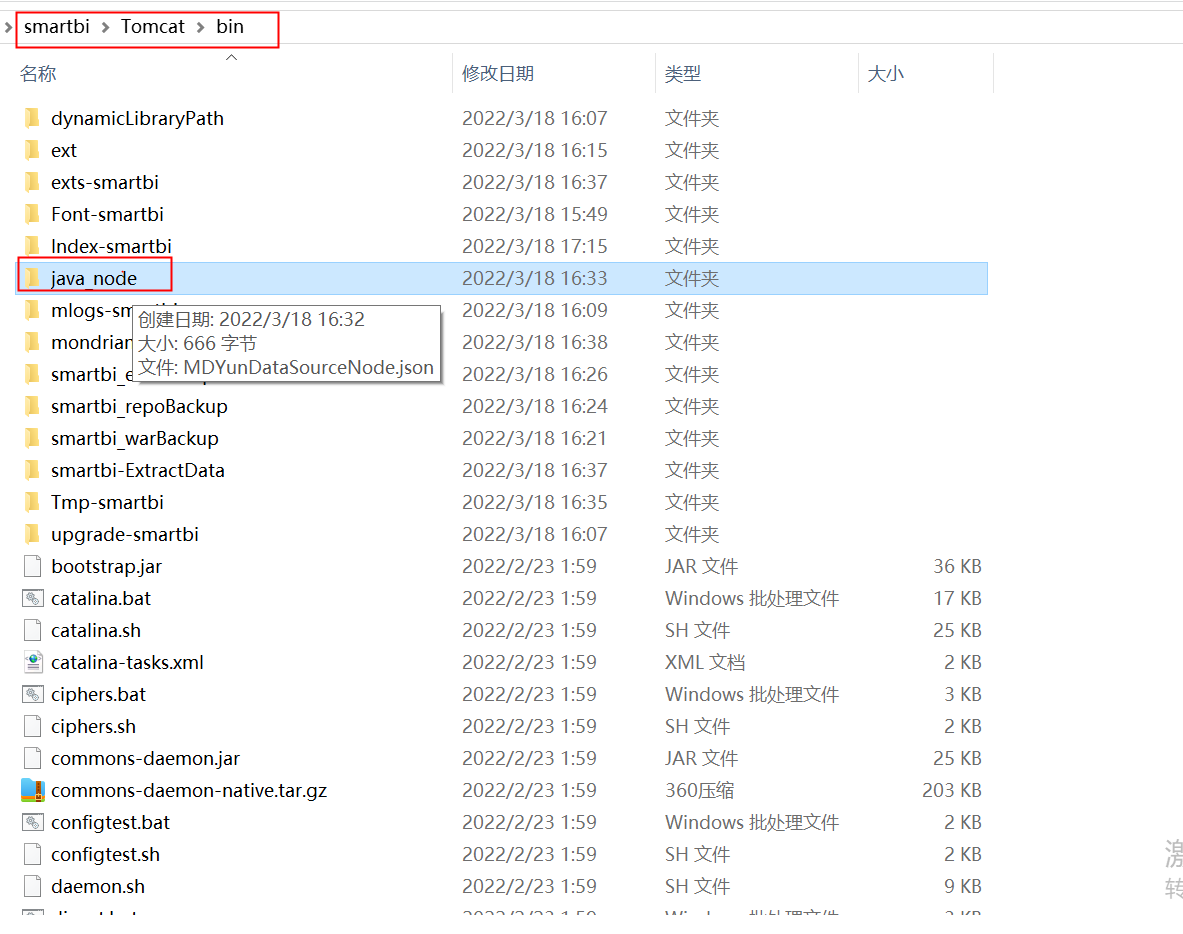Click the 360压缩 file type cell

click(x=699, y=791)
